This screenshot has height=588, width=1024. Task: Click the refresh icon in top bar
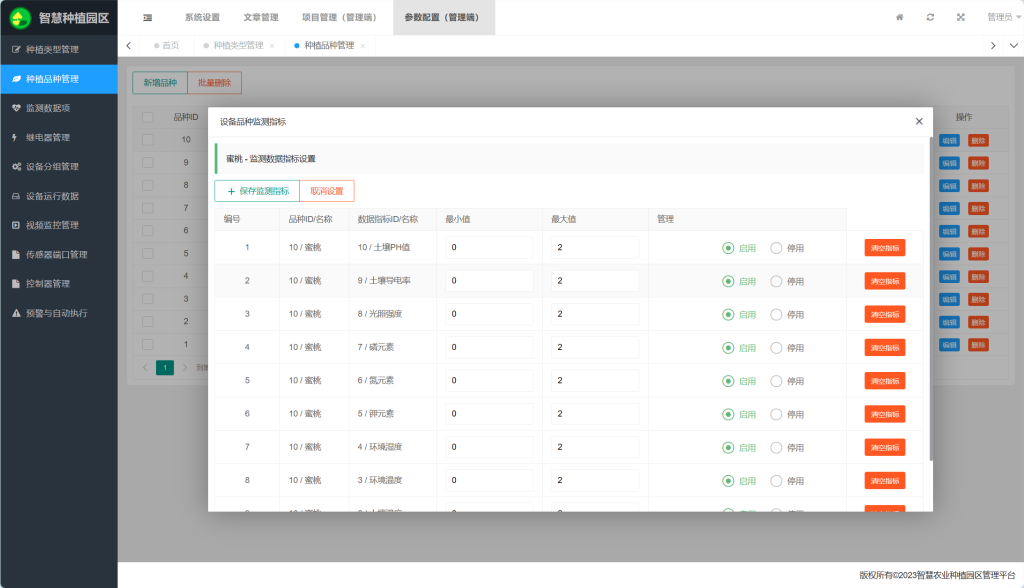(x=930, y=17)
